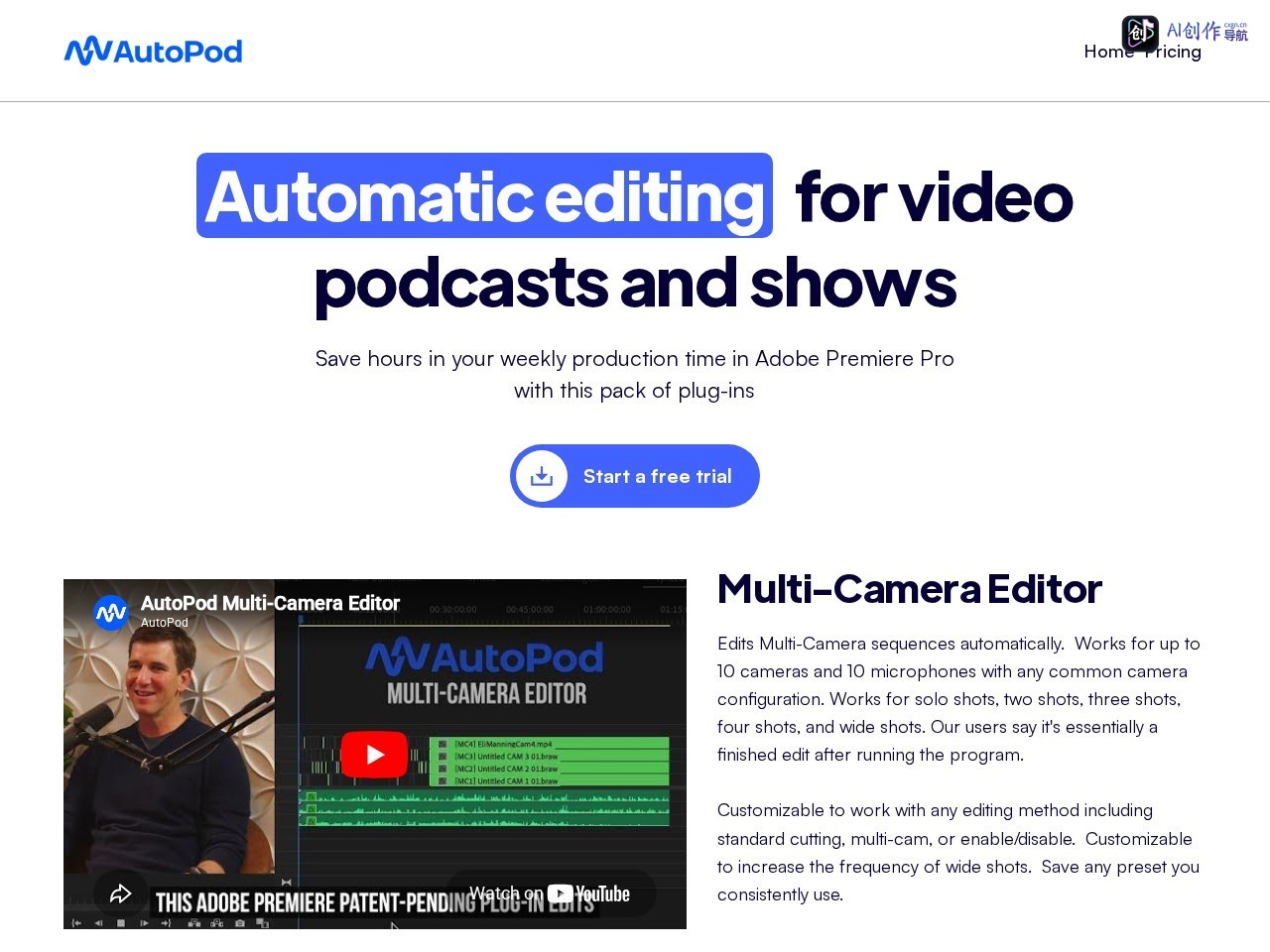1270x952 pixels.
Task: Click the Multi-Camera Editor heading
Action: 910,589
